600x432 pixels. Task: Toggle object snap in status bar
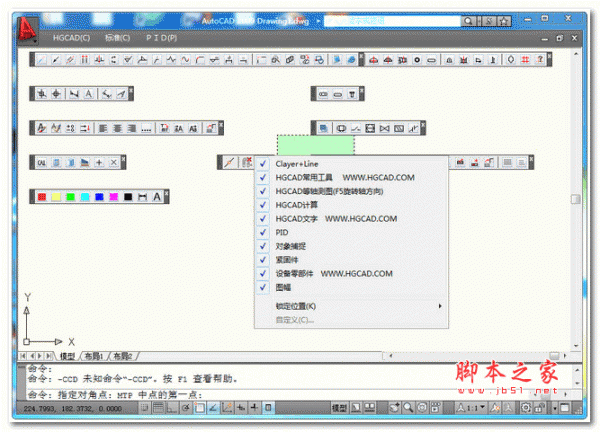(x=199, y=408)
